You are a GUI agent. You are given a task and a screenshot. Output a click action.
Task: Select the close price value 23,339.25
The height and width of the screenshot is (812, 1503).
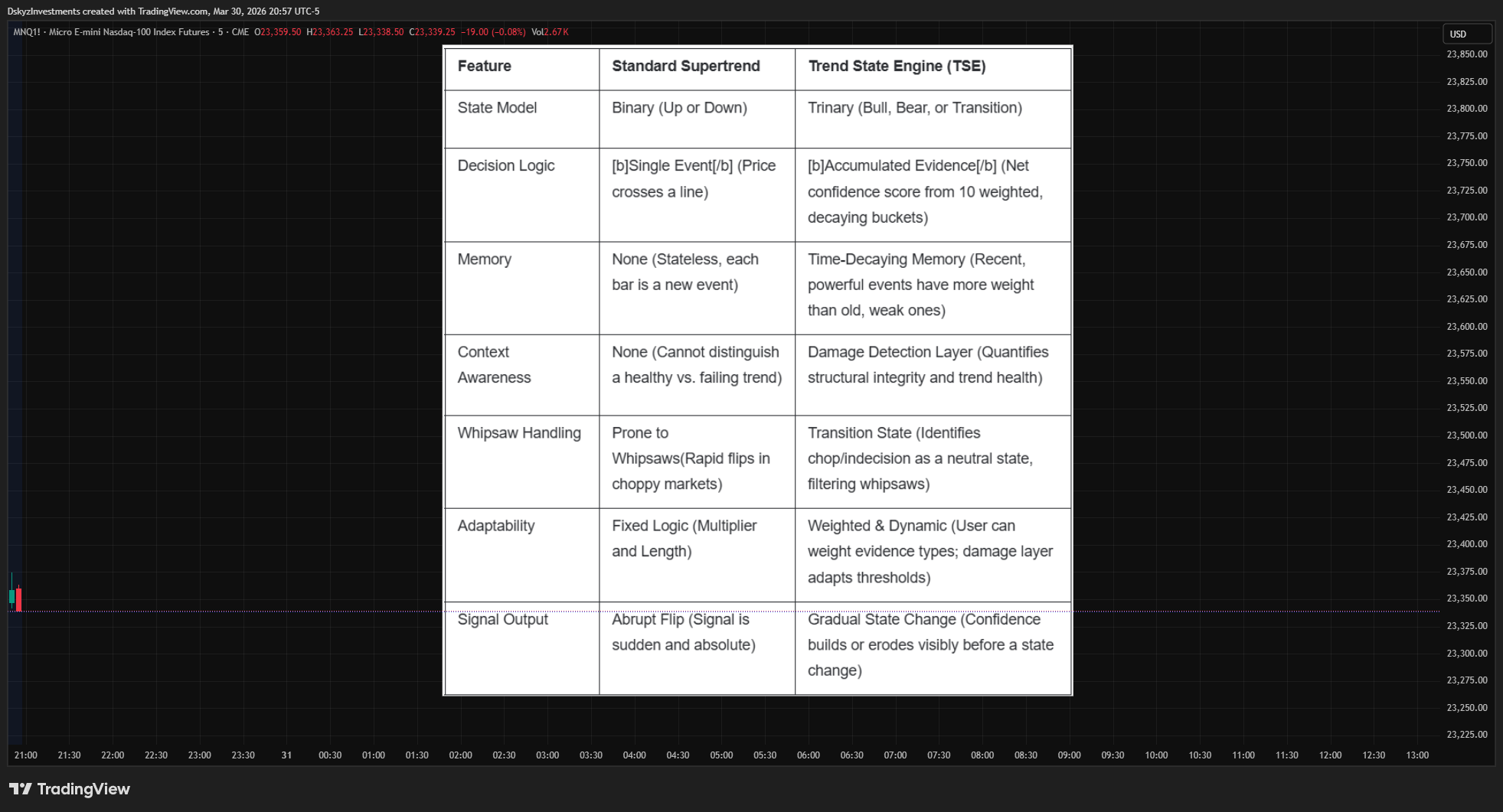pyautogui.click(x=435, y=32)
